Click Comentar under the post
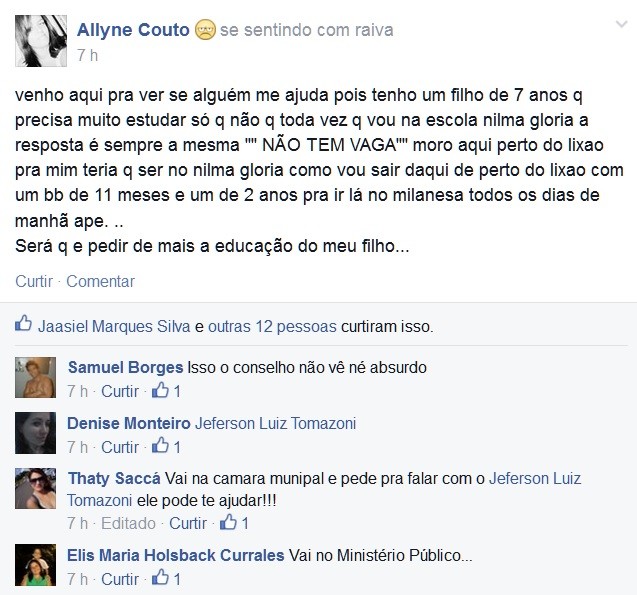The height and width of the screenshot is (595, 637). click(100, 281)
